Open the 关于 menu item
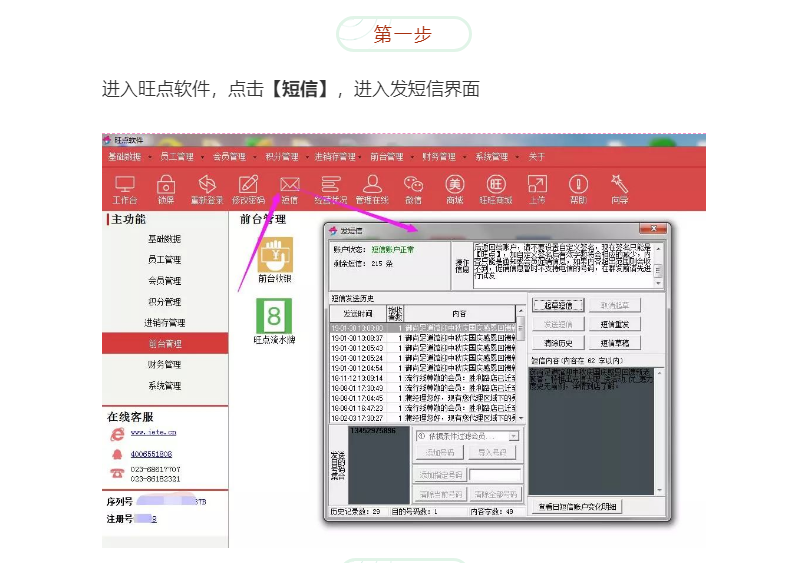Image resolution: width=800 pixels, height=563 pixels. point(536,157)
